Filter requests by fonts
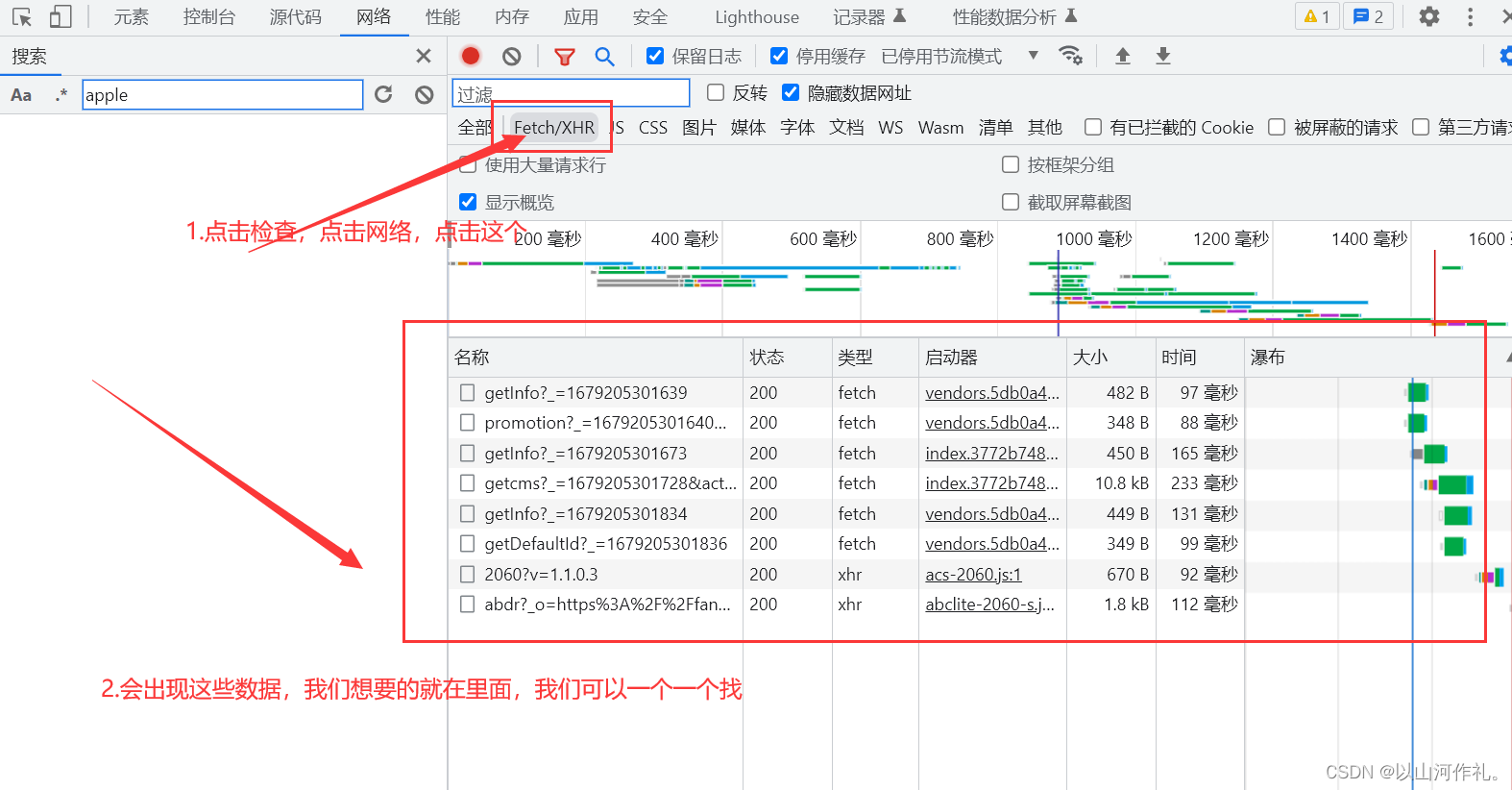The image size is (1512, 790). click(x=797, y=127)
